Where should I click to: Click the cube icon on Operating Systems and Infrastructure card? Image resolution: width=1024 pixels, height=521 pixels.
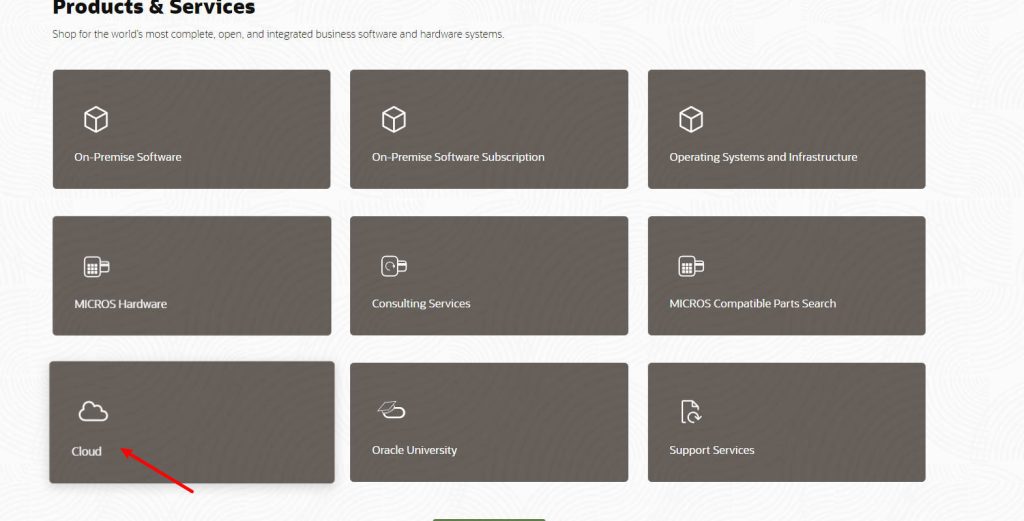pos(691,119)
